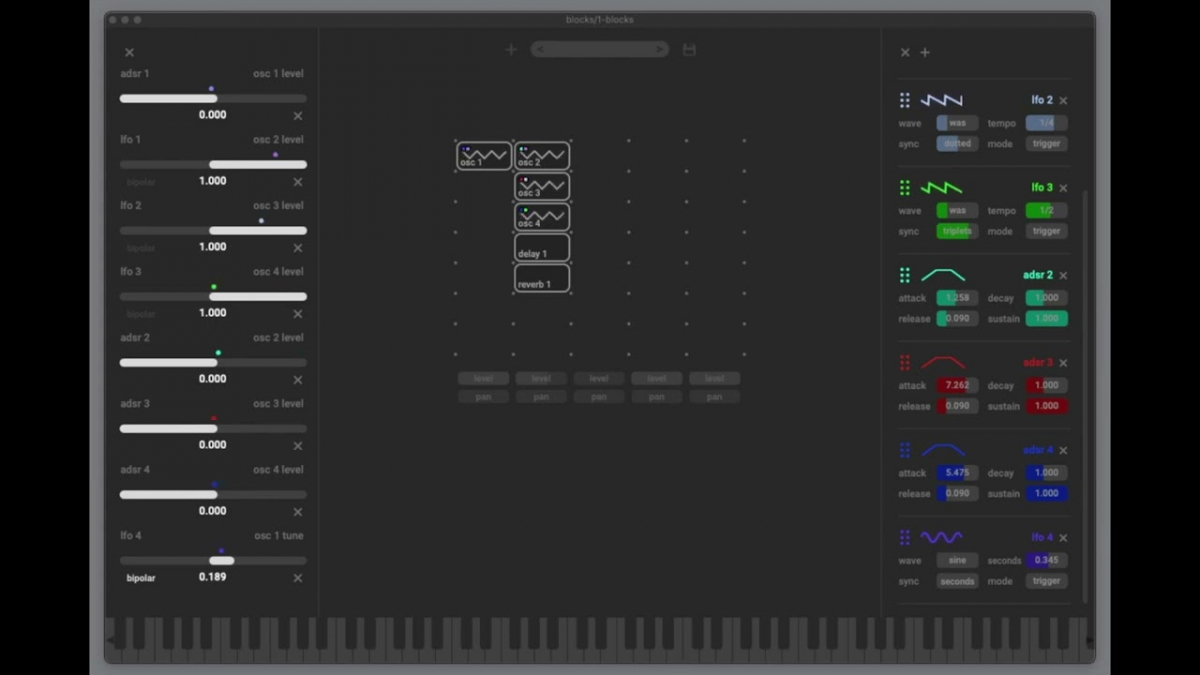Click the 0.189 modulation amount value
The height and width of the screenshot is (675, 1200).
tap(212, 577)
